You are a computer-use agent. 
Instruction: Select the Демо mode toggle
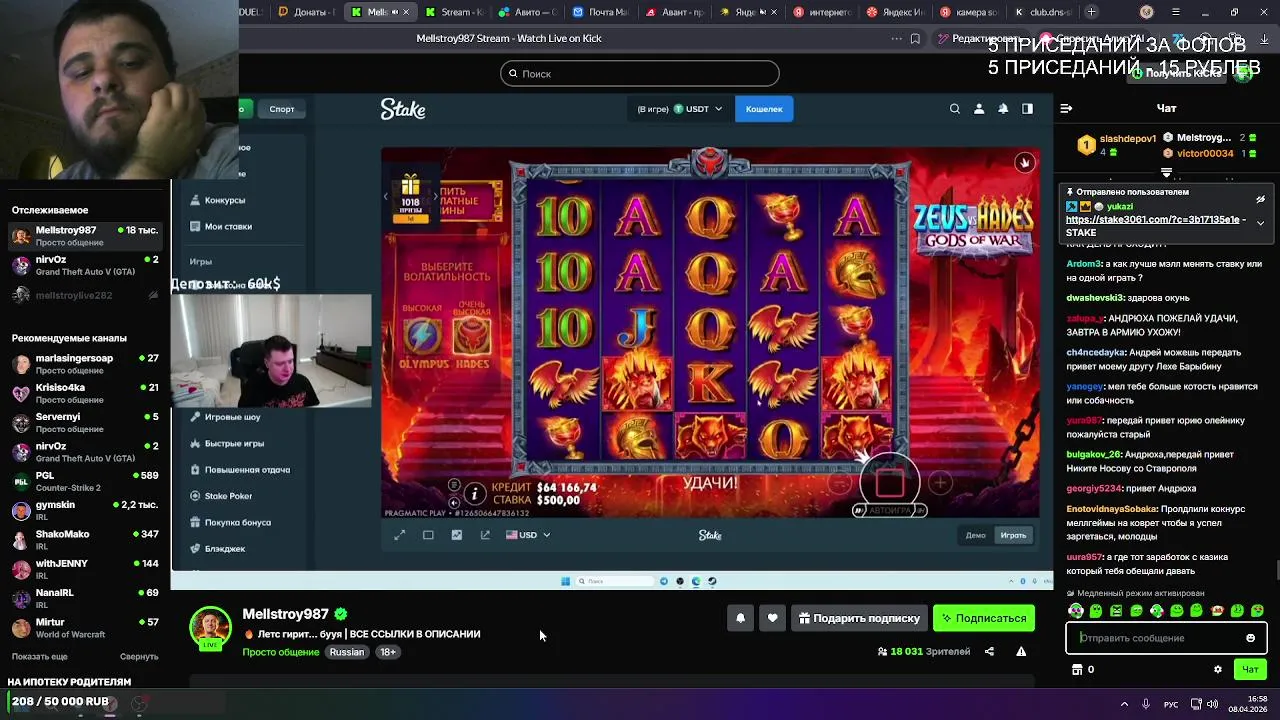click(x=976, y=535)
